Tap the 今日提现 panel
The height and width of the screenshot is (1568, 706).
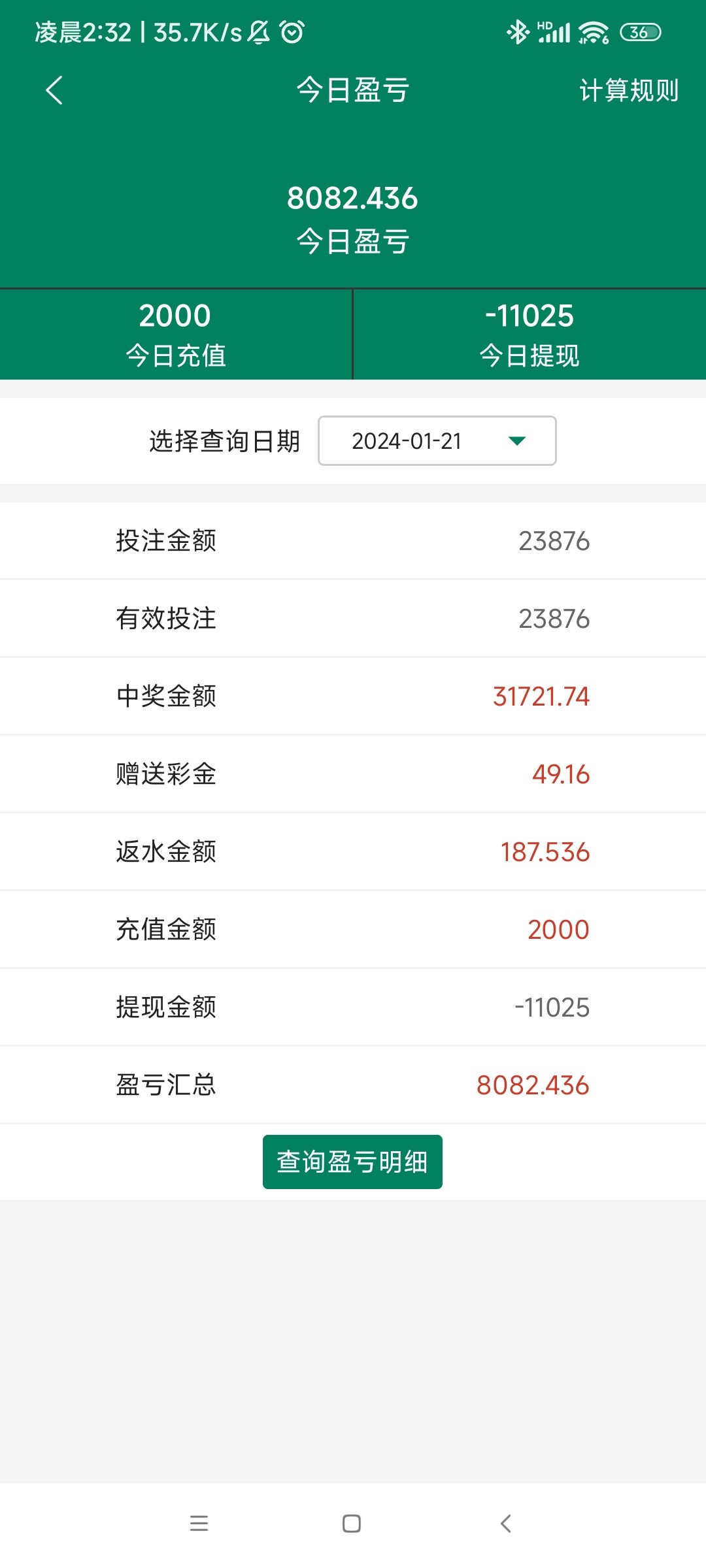[x=529, y=334]
